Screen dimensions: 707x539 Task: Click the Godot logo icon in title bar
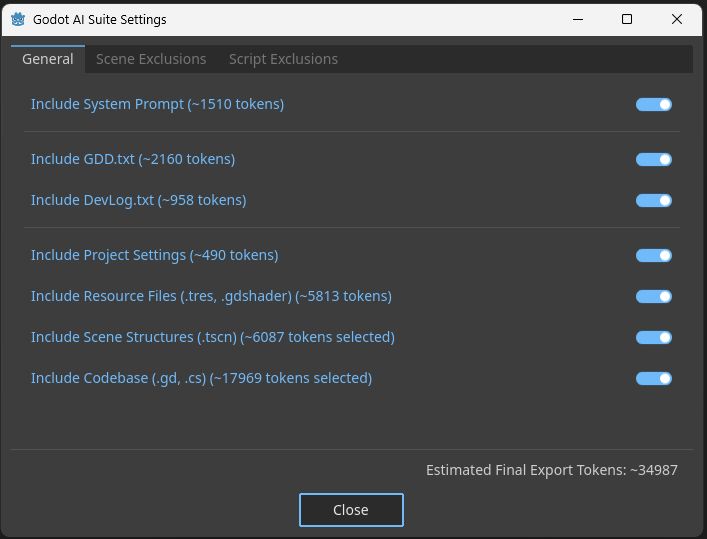pyautogui.click(x=18, y=19)
